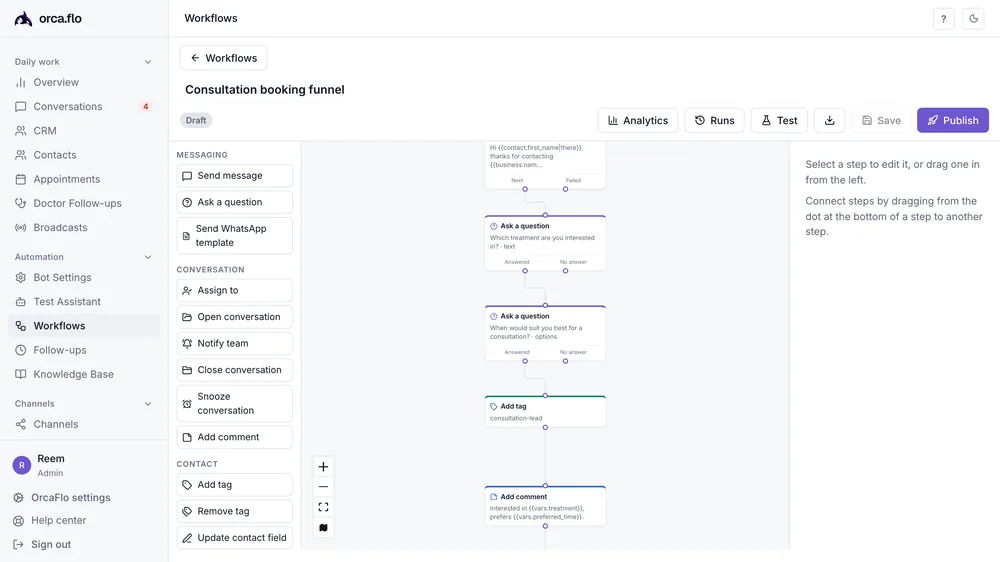1000x562 pixels.
Task: Toggle the canvas minimap icon
Action: tap(323, 528)
